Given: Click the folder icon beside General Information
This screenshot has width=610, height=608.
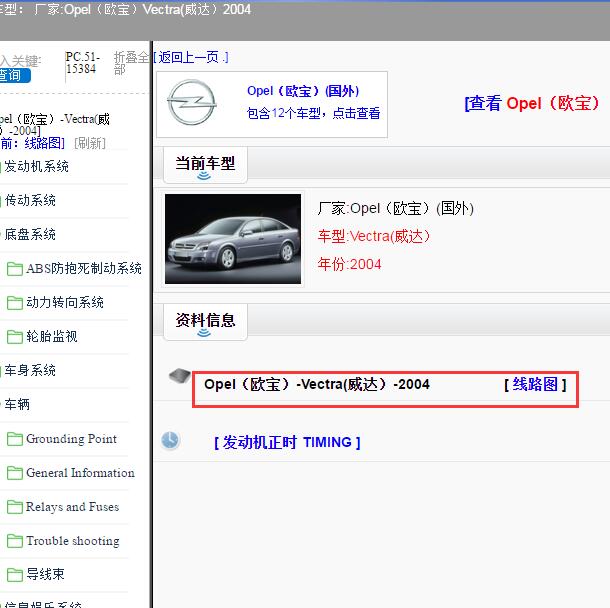Looking at the screenshot, I should click(15, 473).
